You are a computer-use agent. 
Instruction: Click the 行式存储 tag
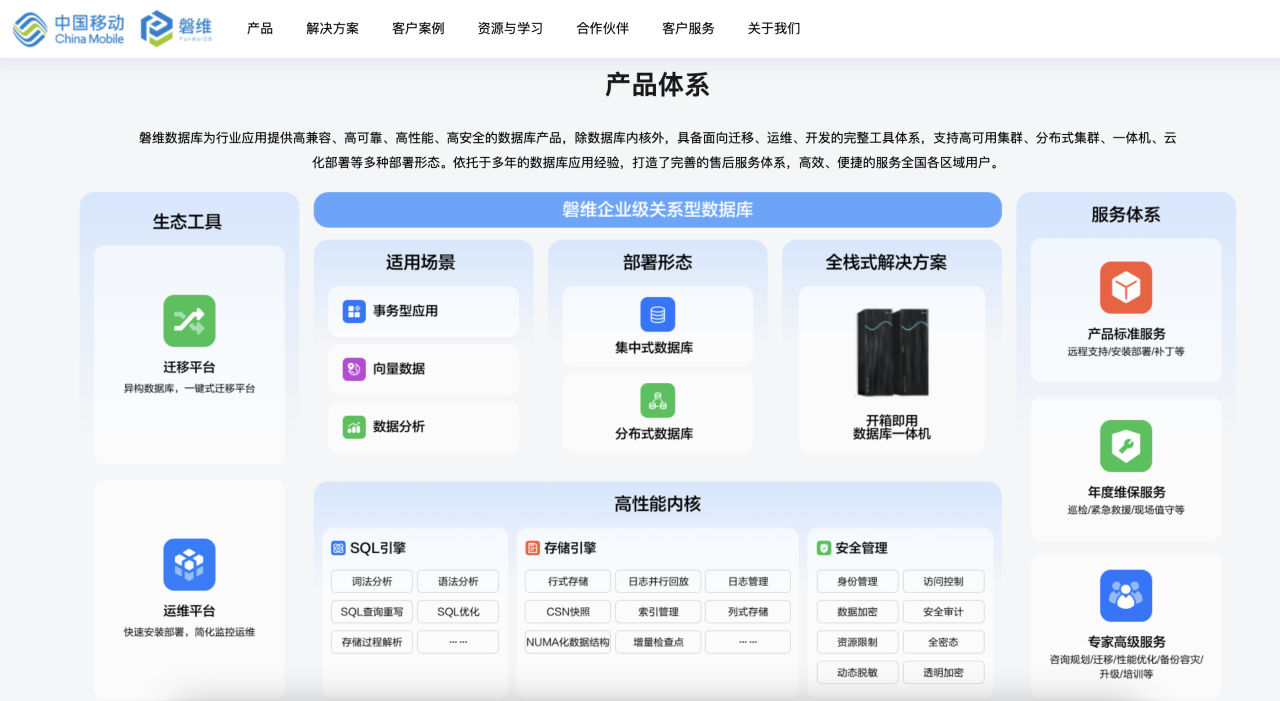568,582
